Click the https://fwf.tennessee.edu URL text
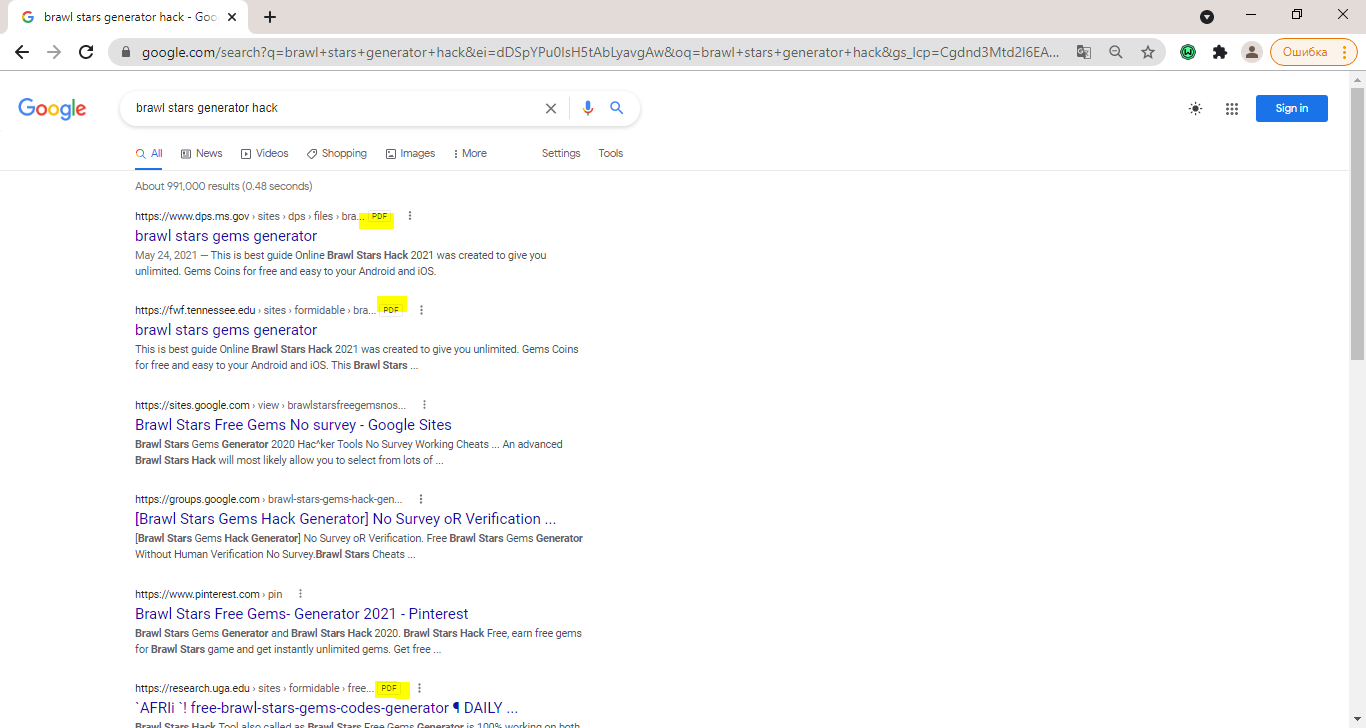Screen dimensions: 1366x728 click(195, 310)
